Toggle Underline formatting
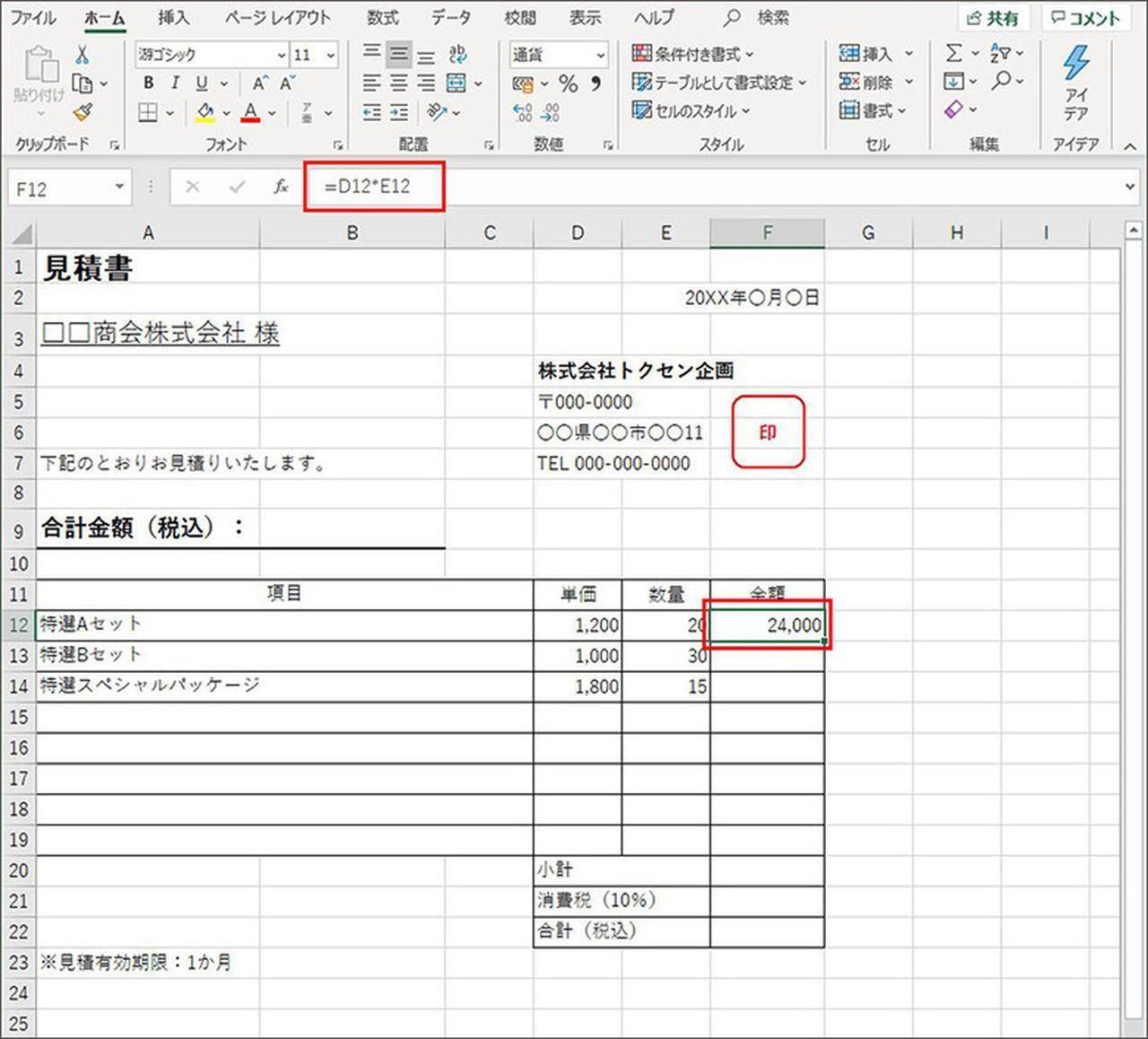 point(202,83)
